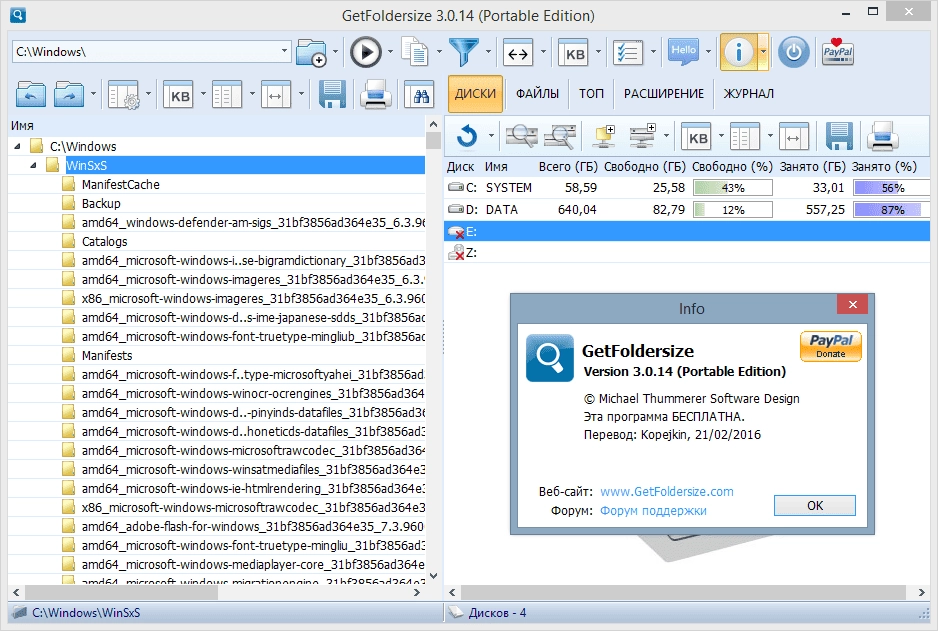938x631 pixels.
Task: Start the scan with the play button
Action: point(366,53)
